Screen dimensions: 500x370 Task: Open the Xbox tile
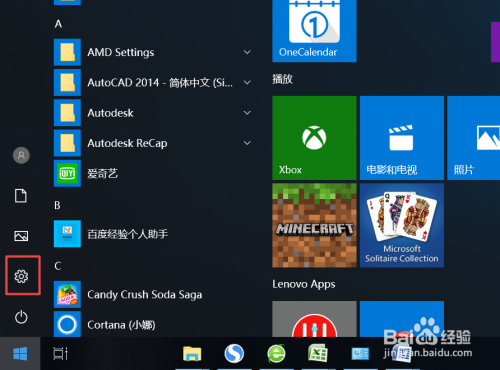(x=314, y=138)
